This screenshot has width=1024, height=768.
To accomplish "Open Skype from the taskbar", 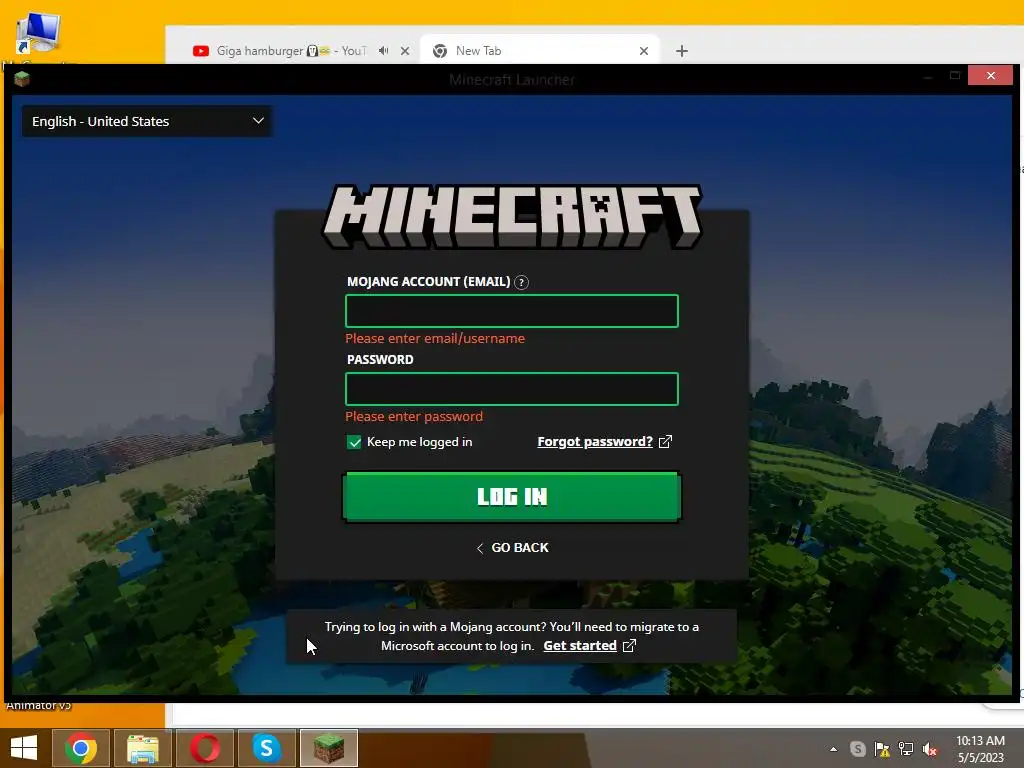I will [x=266, y=748].
